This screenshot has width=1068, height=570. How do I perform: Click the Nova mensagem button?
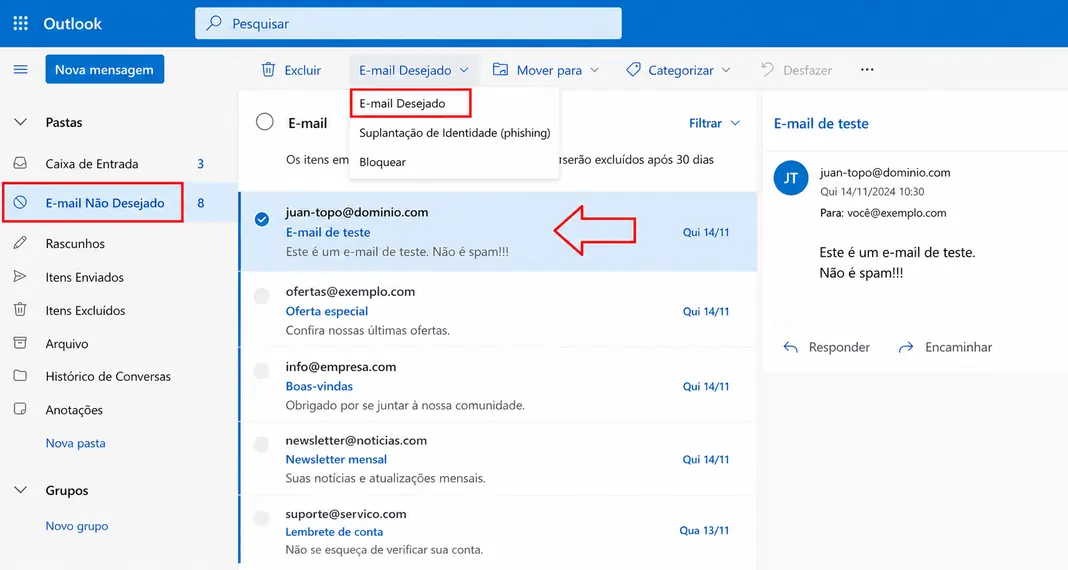(105, 69)
